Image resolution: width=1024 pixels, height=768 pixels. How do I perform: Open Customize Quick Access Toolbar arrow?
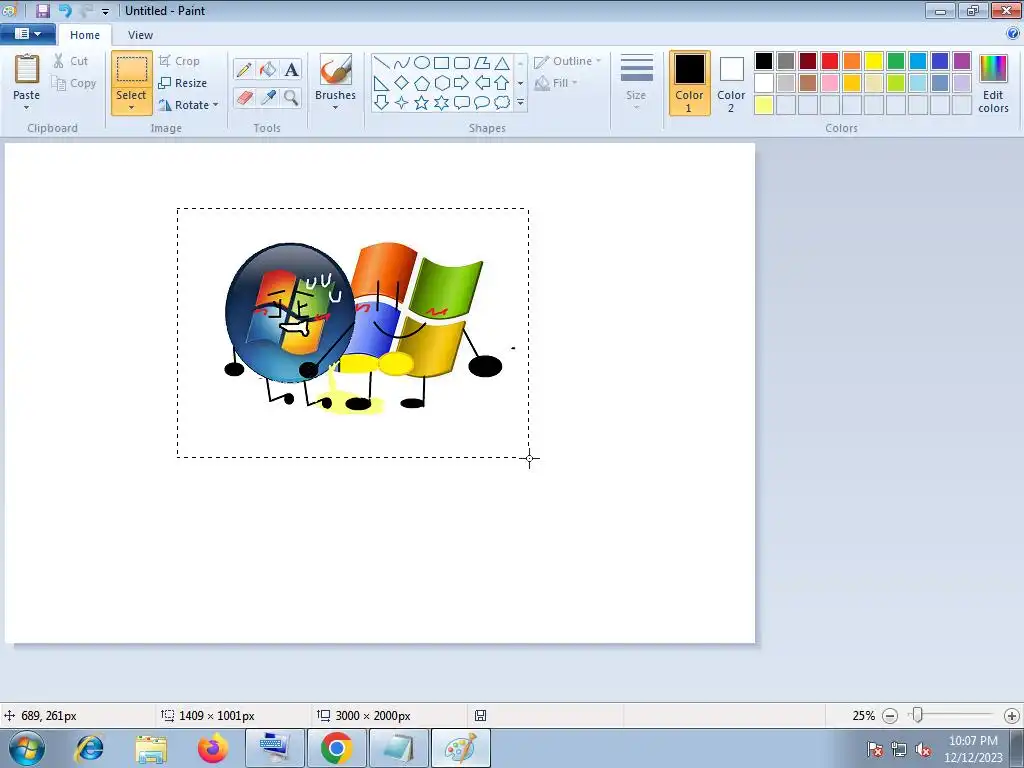[x=105, y=11]
